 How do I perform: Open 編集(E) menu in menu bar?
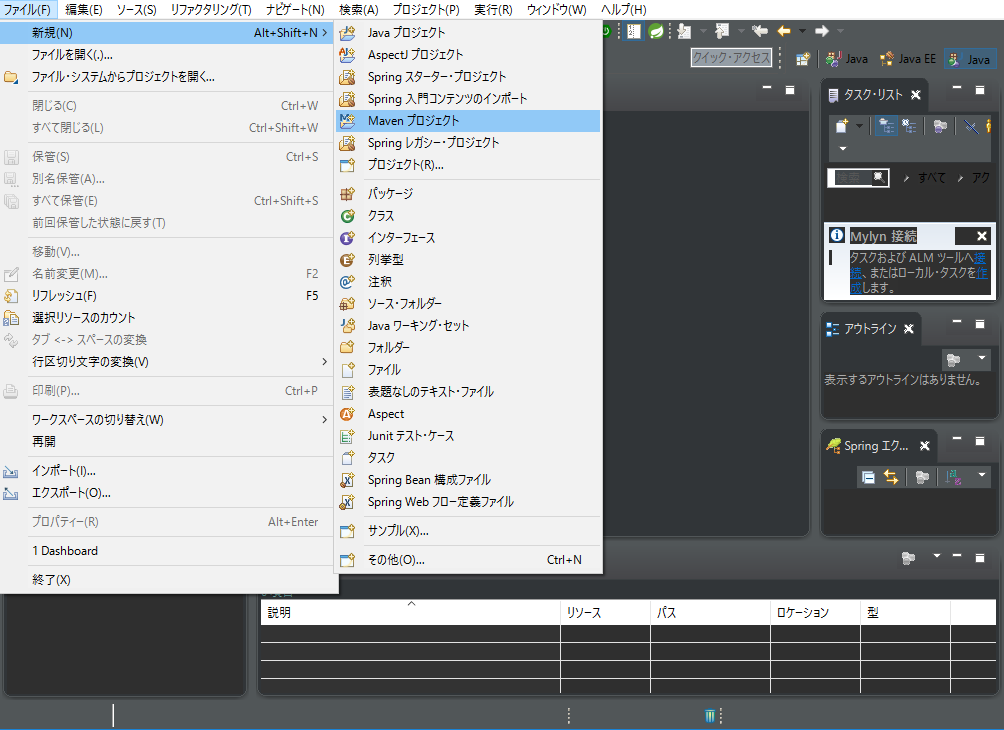coord(84,10)
